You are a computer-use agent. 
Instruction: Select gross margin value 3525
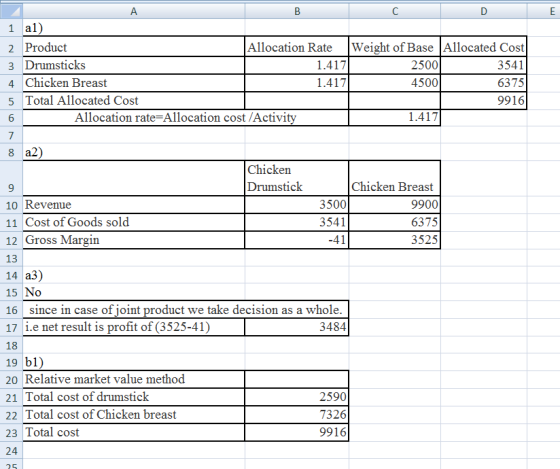(x=395, y=240)
